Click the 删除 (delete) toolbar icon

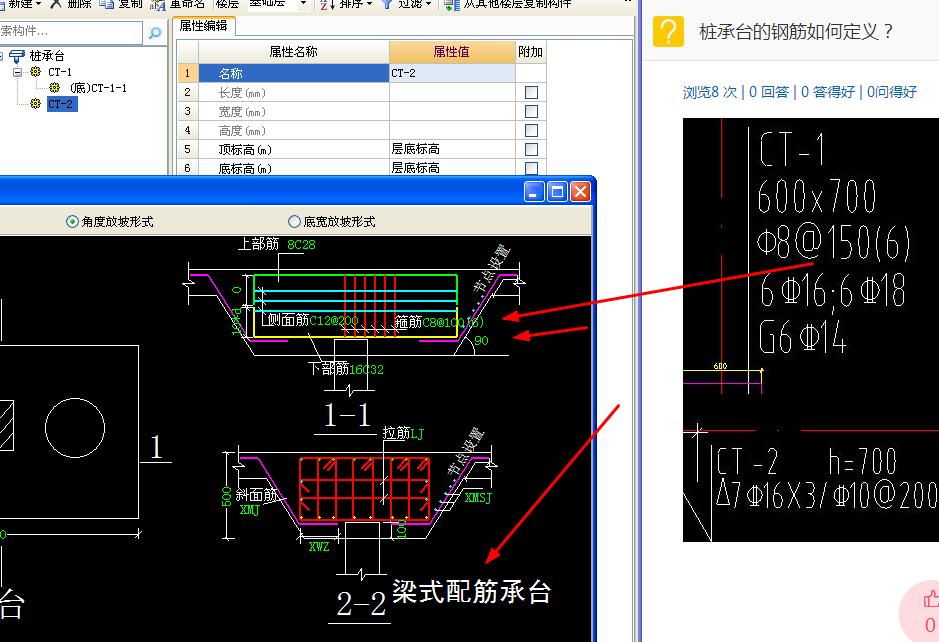(56, 4)
